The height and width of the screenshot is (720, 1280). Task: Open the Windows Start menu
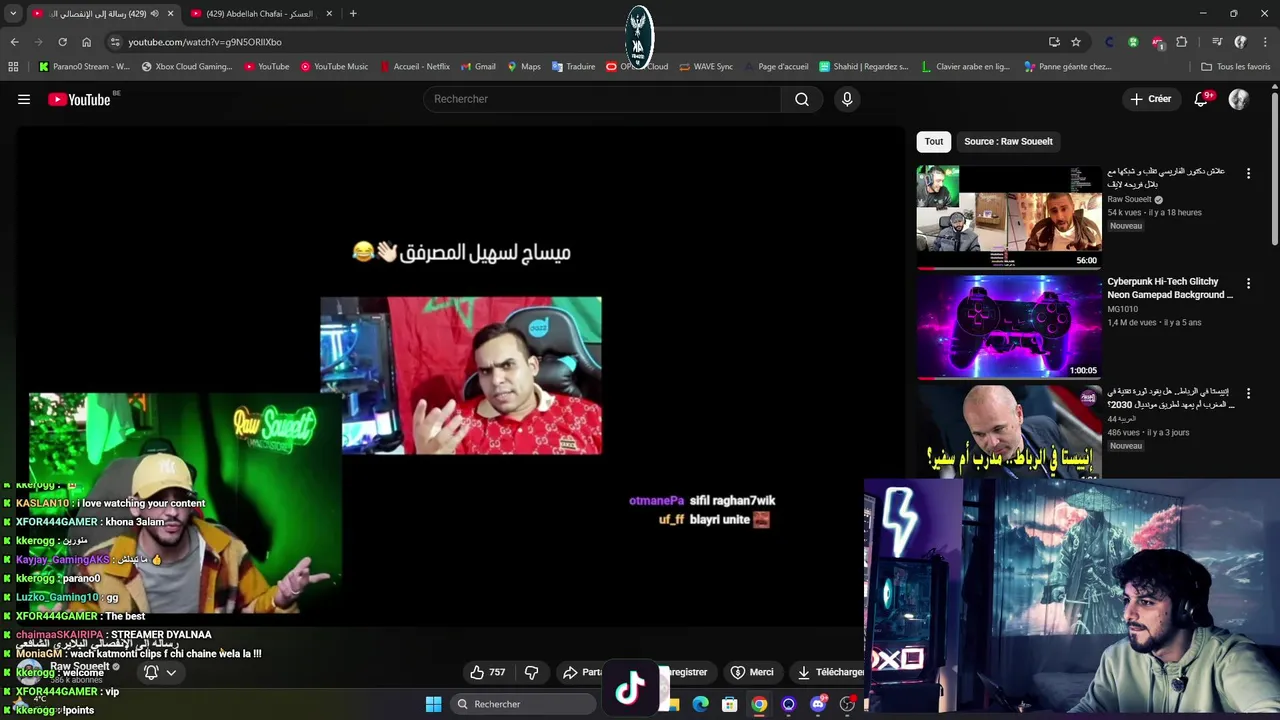coord(433,704)
